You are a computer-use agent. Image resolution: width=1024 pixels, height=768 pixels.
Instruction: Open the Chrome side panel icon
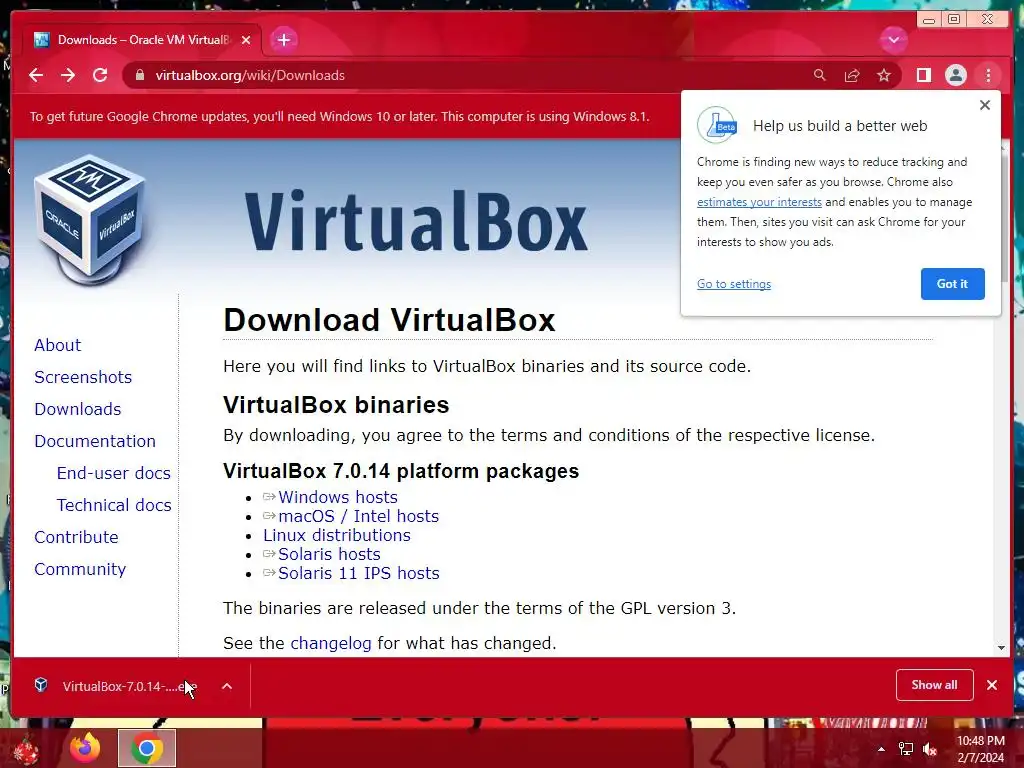(x=923, y=75)
